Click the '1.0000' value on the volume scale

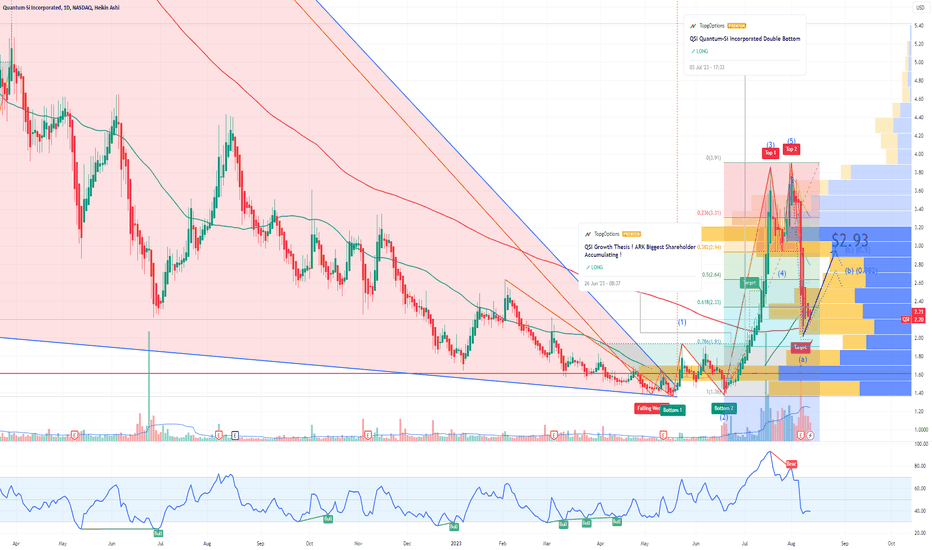921,429
